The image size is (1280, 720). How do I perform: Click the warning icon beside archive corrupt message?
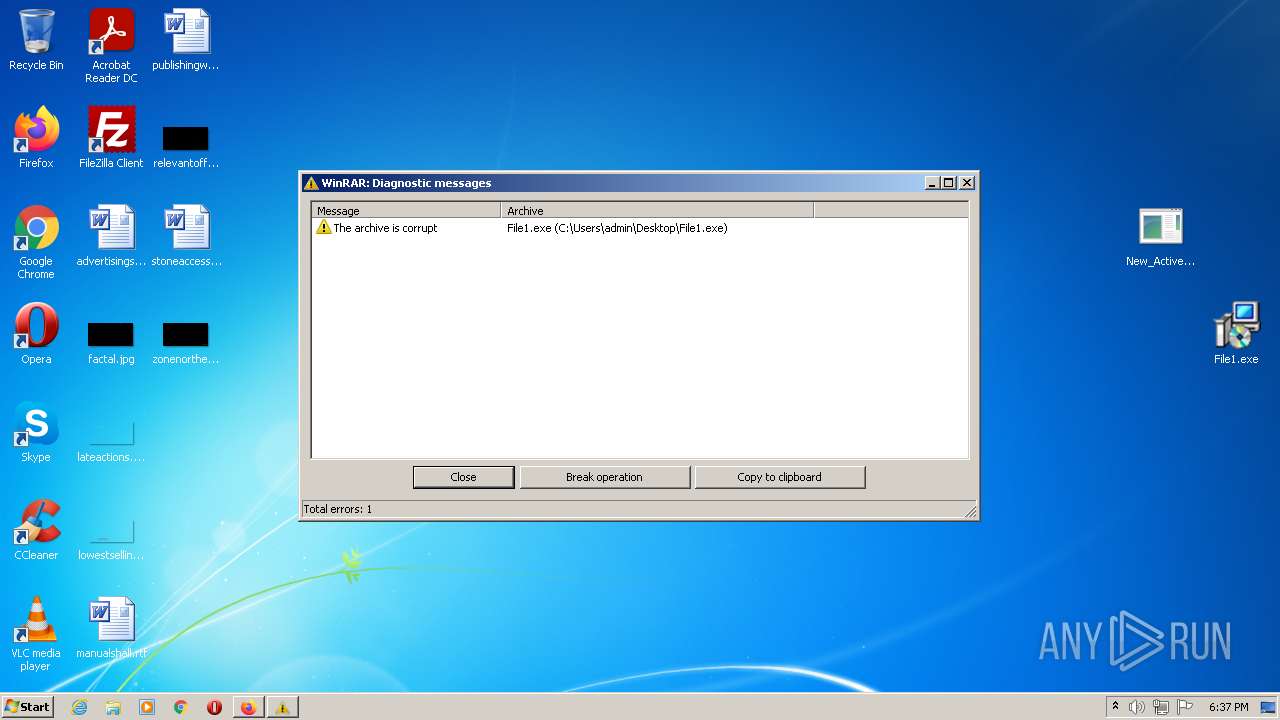323,228
